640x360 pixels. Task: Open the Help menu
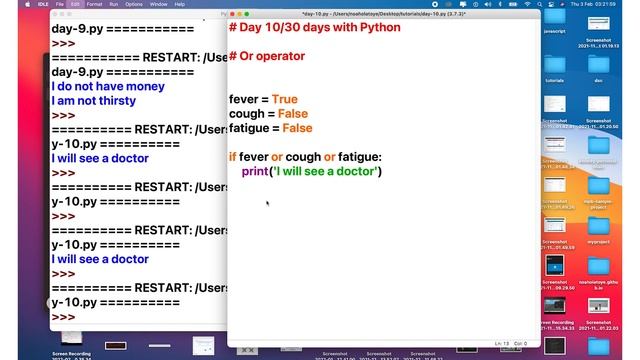[180, 4]
